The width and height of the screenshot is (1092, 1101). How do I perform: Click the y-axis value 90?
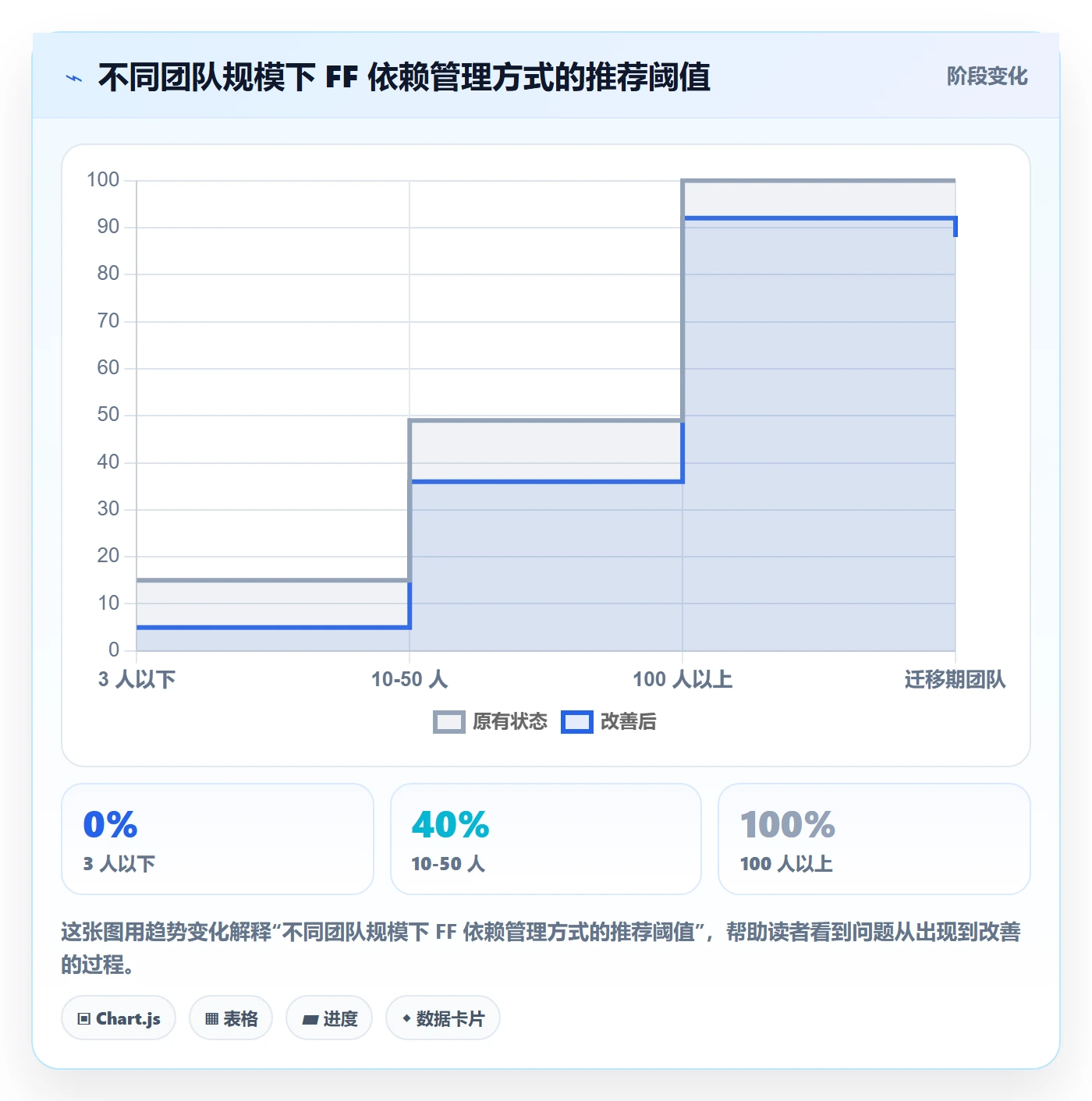click(108, 227)
